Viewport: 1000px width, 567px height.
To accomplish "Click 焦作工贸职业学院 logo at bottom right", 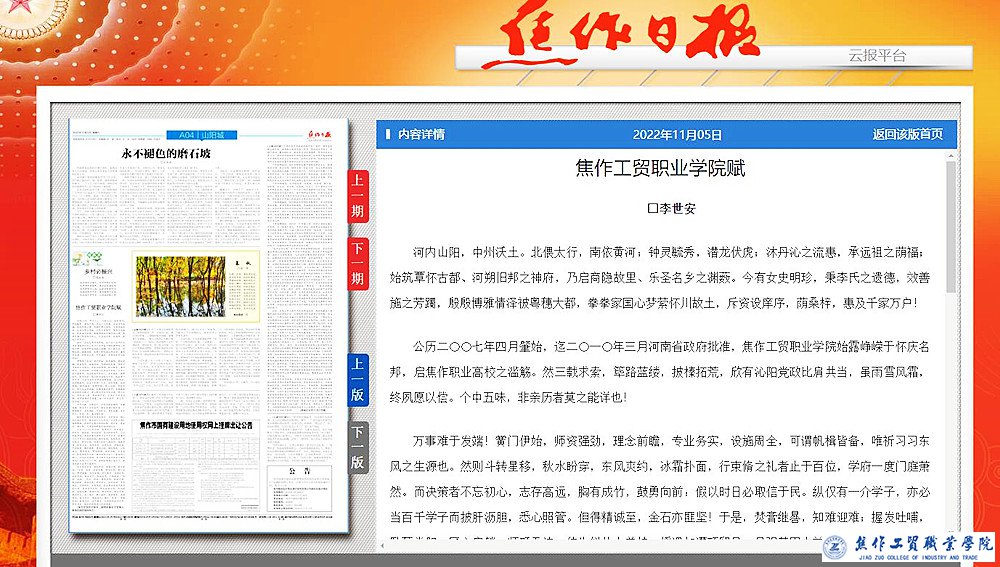I will [908, 548].
